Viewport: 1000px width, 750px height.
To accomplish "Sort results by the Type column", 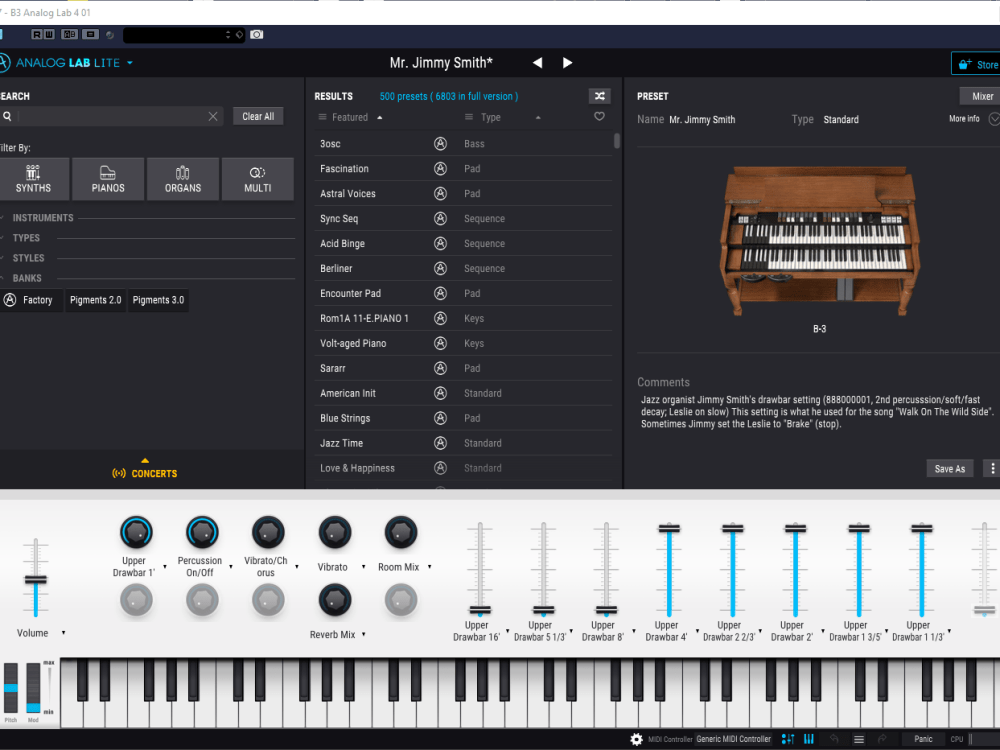I will (x=490, y=117).
